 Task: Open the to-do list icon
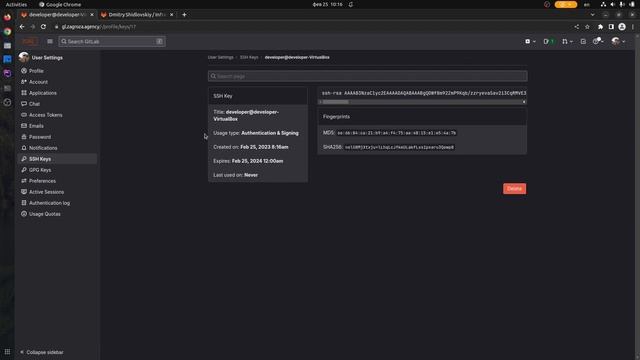tap(583, 41)
